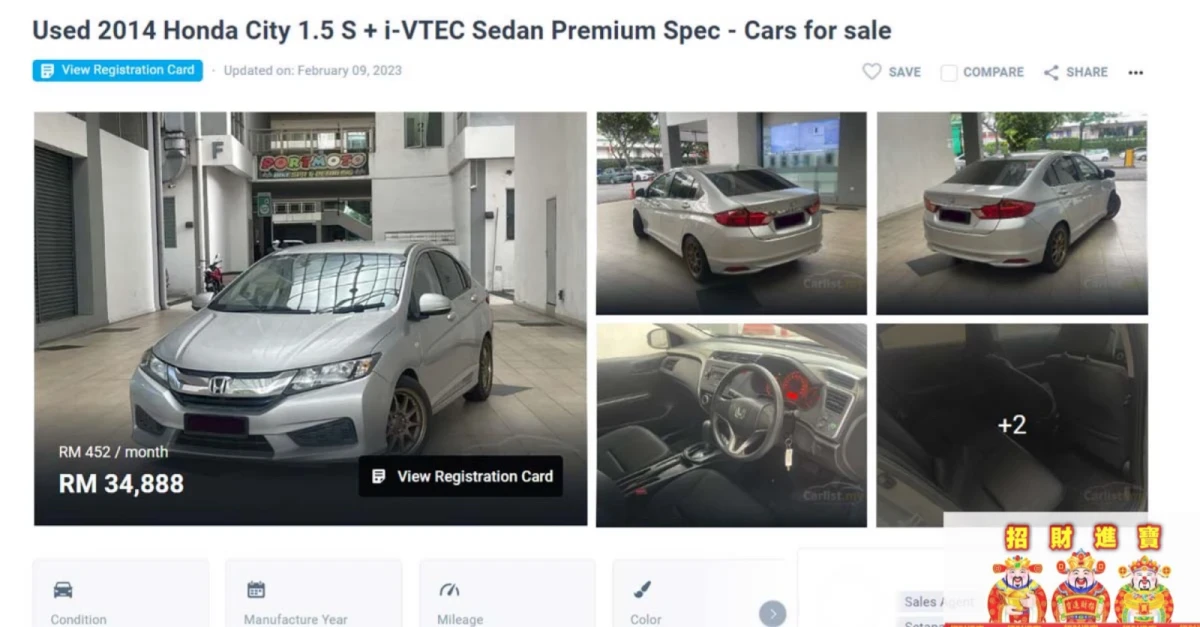The image size is (1200, 627).
Task: Open the rear-right view car thumbnail
Action: click(1012, 213)
